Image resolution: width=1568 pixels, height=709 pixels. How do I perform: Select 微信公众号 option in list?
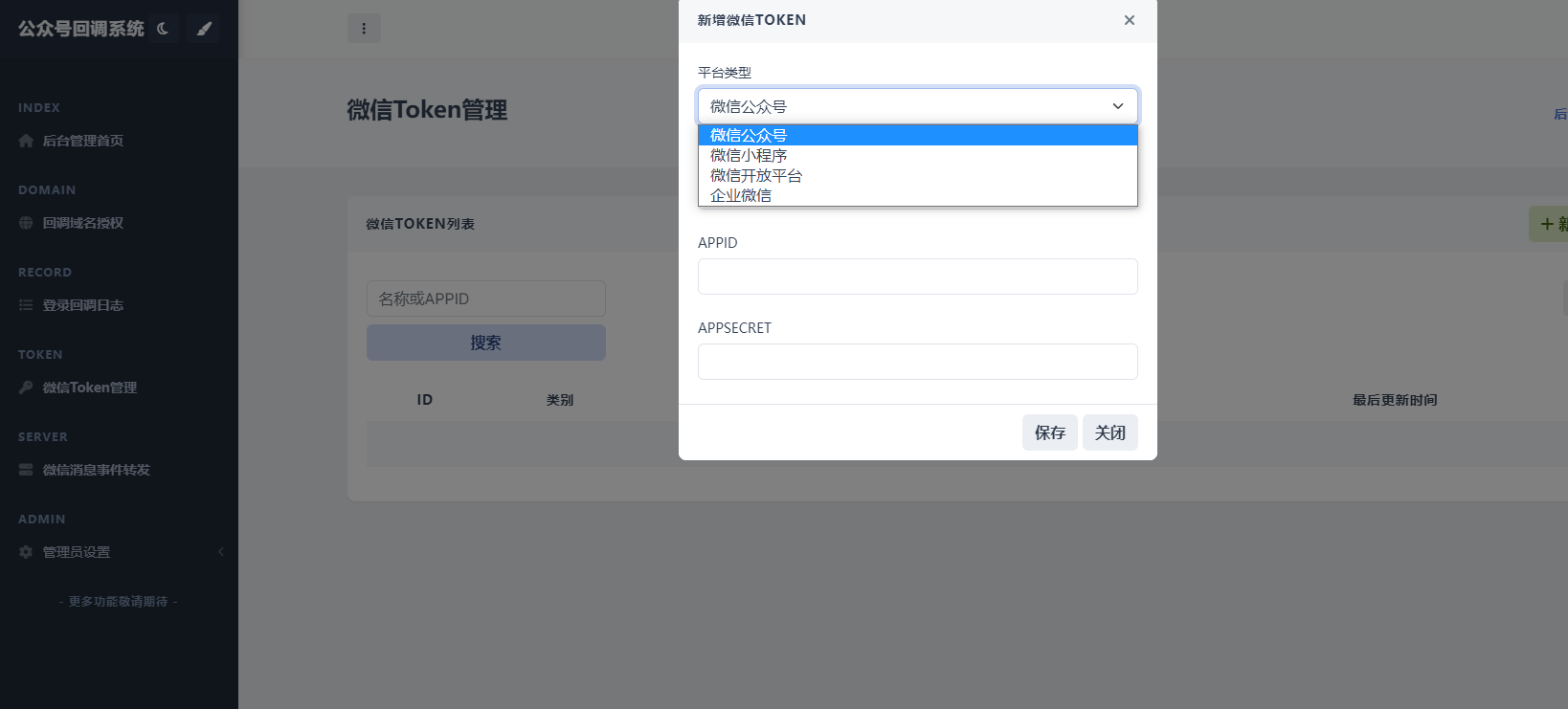click(918, 135)
